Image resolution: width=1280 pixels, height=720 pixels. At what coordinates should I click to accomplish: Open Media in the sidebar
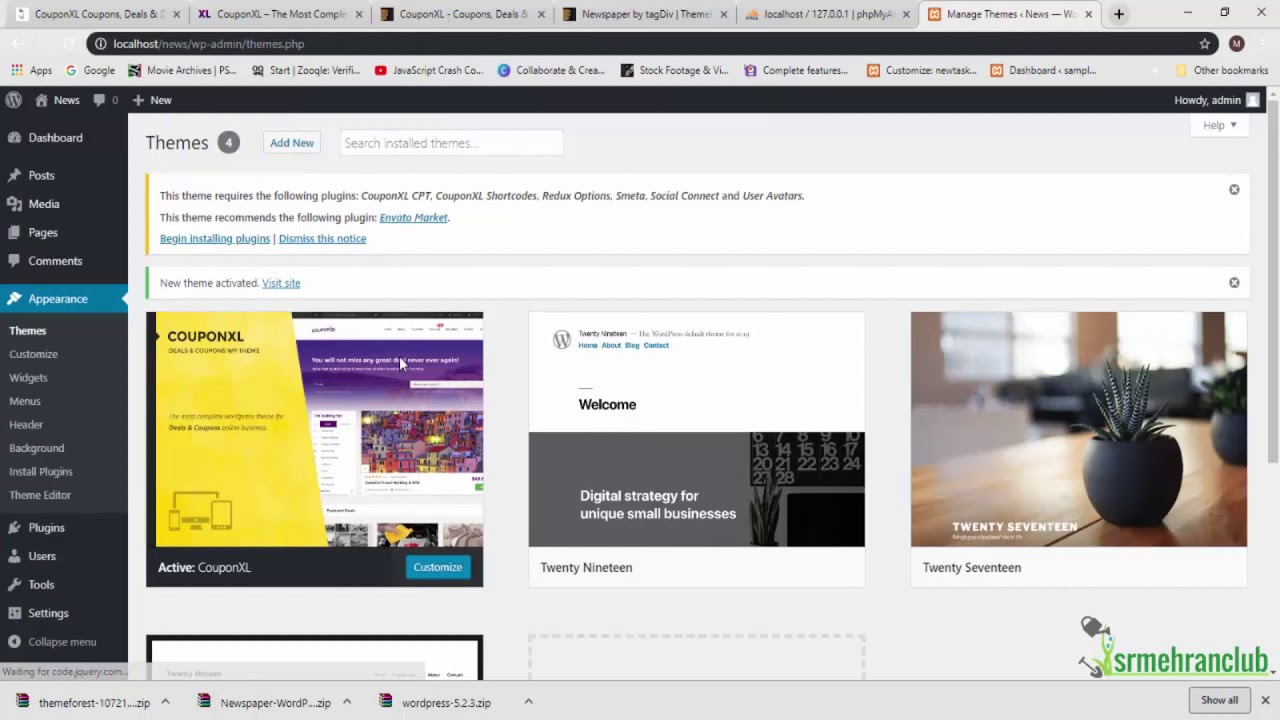coord(64,204)
